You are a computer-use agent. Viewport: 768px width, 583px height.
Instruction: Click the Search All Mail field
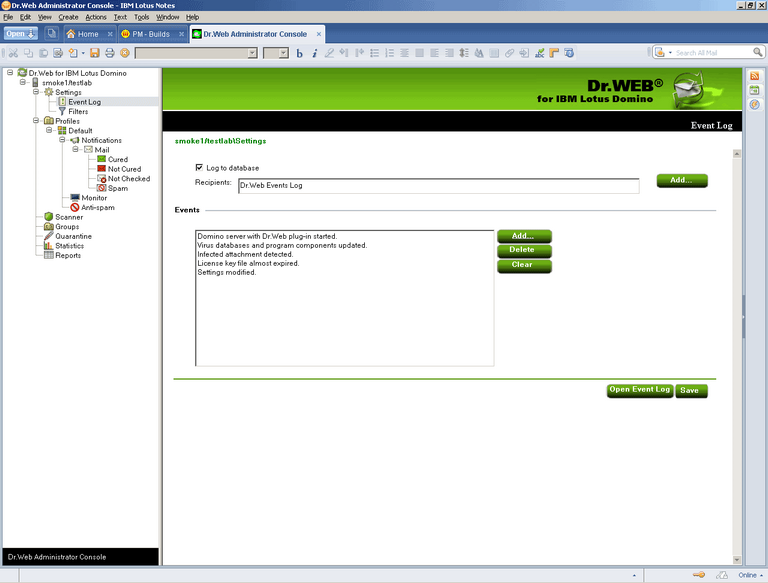pyautogui.click(x=713, y=52)
